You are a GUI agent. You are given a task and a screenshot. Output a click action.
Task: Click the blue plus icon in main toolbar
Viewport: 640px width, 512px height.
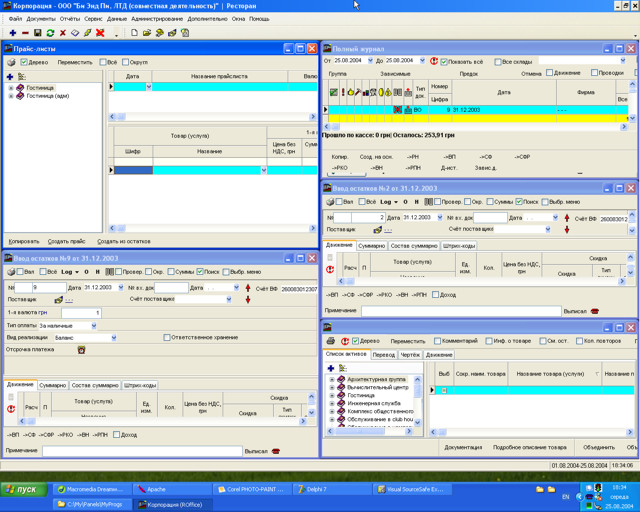(x=12, y=33)
